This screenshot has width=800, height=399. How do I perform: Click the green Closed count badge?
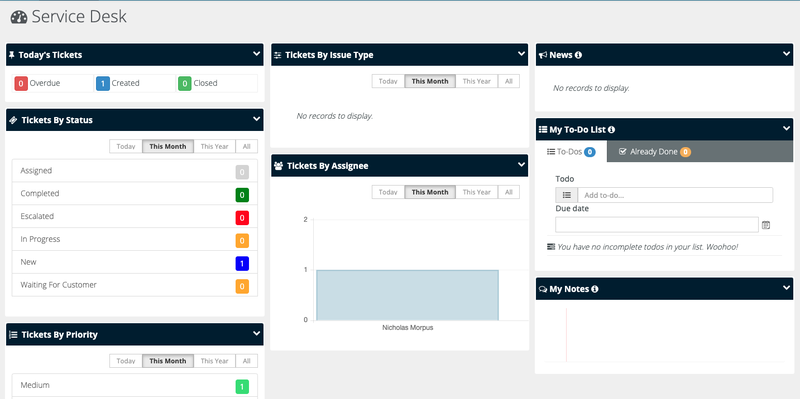pos(185,83)
